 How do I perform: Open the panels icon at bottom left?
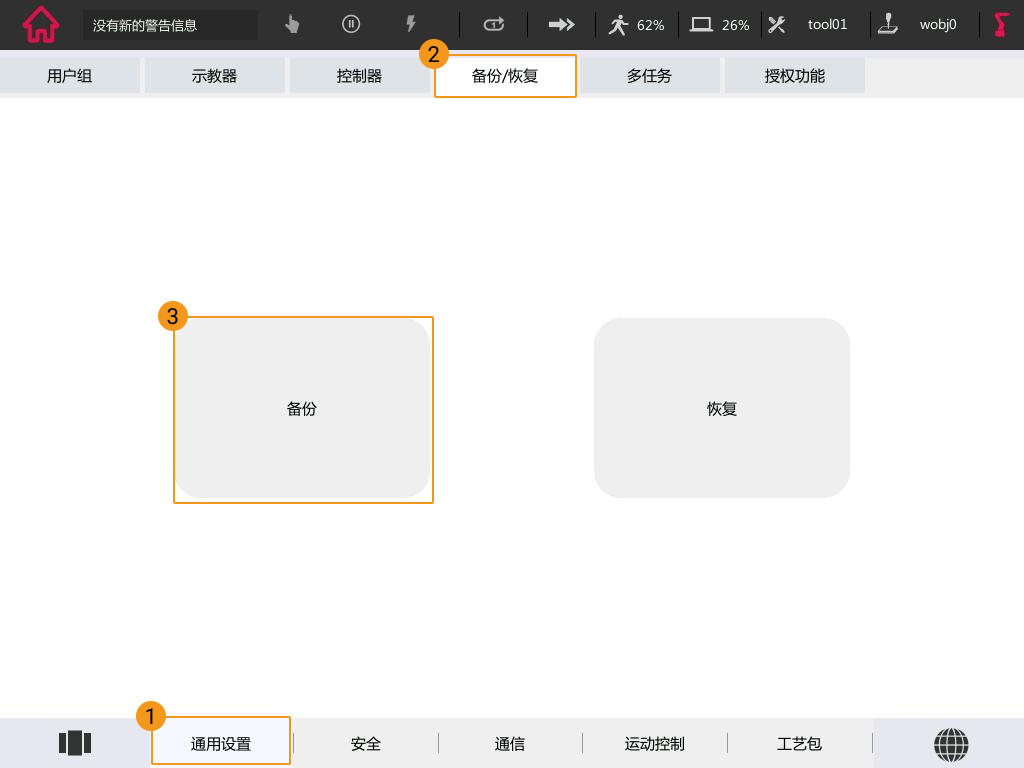(x=75, y=743)
